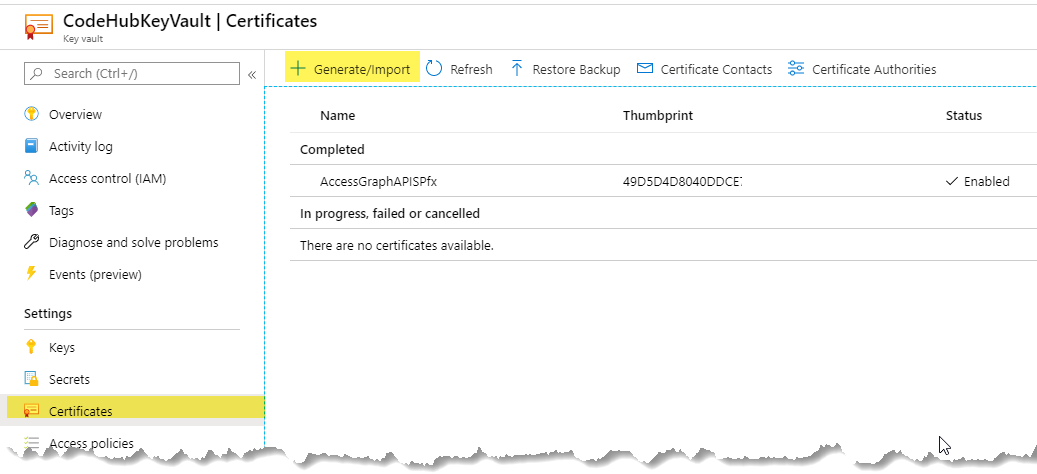Image resolution: width=1037 pixels, height=474 pixels.
Task: Click the Thumbprint column header
Action: (658, 116)
